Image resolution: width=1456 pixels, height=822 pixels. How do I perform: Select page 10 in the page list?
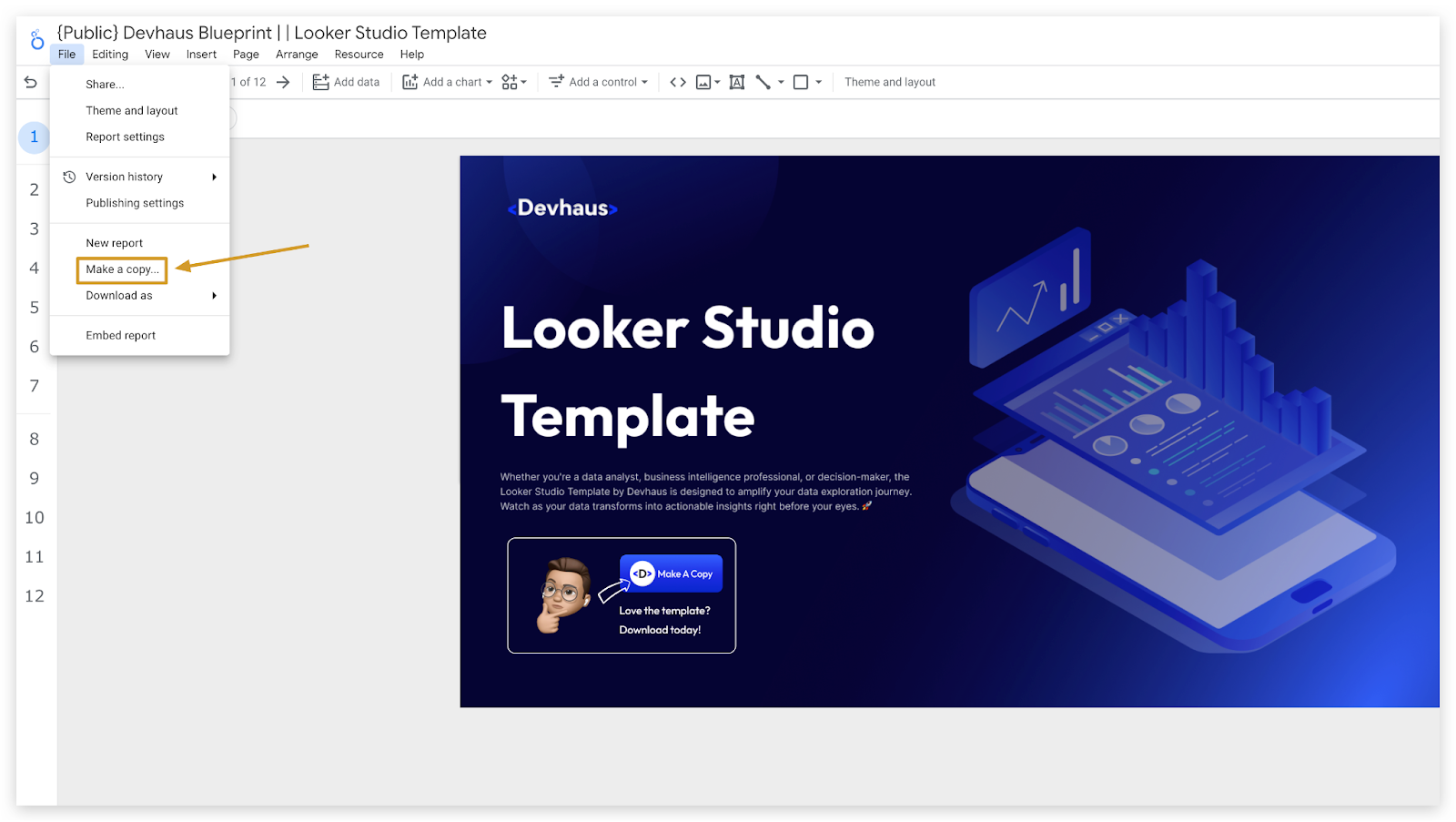[x=35, y=517]
